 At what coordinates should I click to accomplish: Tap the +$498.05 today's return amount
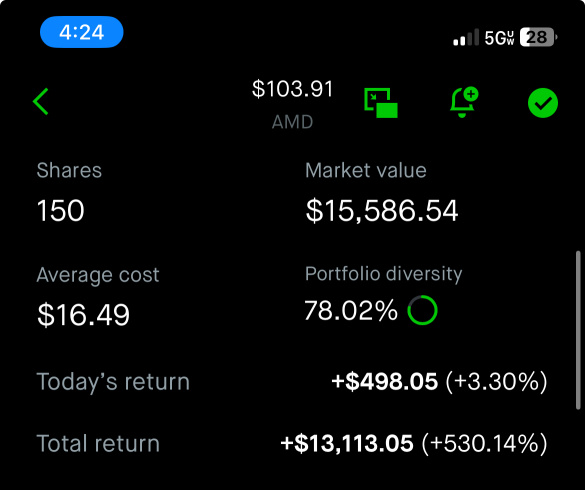pos(385,381)
